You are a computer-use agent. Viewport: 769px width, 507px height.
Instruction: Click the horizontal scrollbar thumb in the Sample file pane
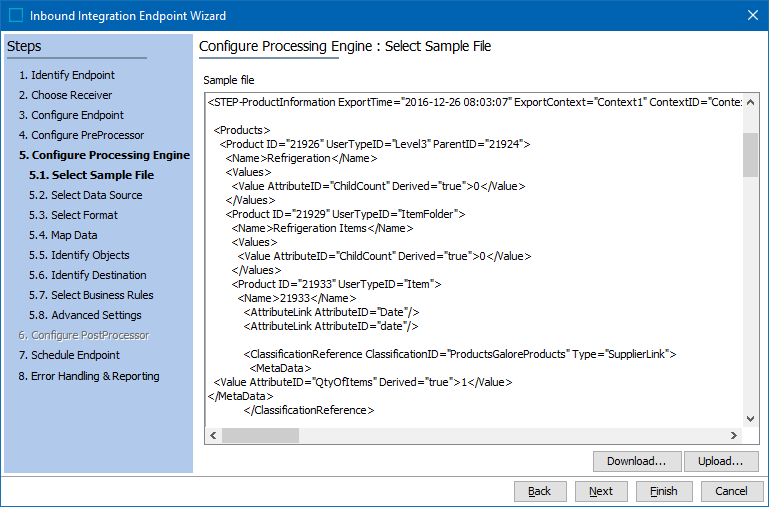260,435
